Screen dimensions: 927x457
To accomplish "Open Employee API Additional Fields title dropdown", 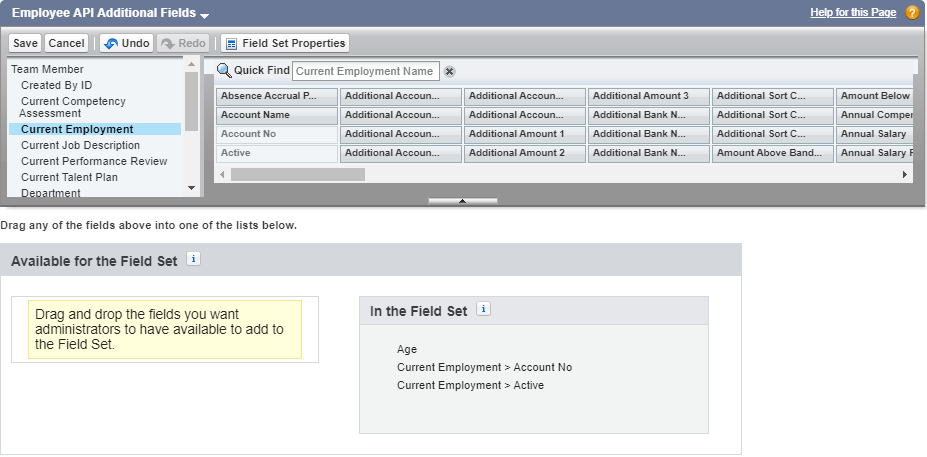I will [x=205, y=15].
